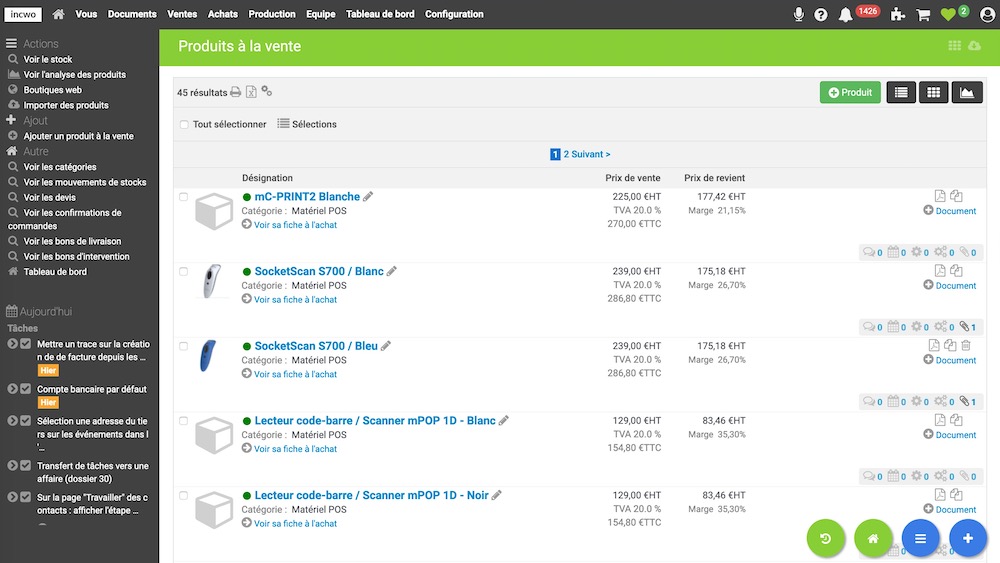Expand the Mettre un trace task arrow
The height and width of the screenshot is (563, 1000).
12,343
